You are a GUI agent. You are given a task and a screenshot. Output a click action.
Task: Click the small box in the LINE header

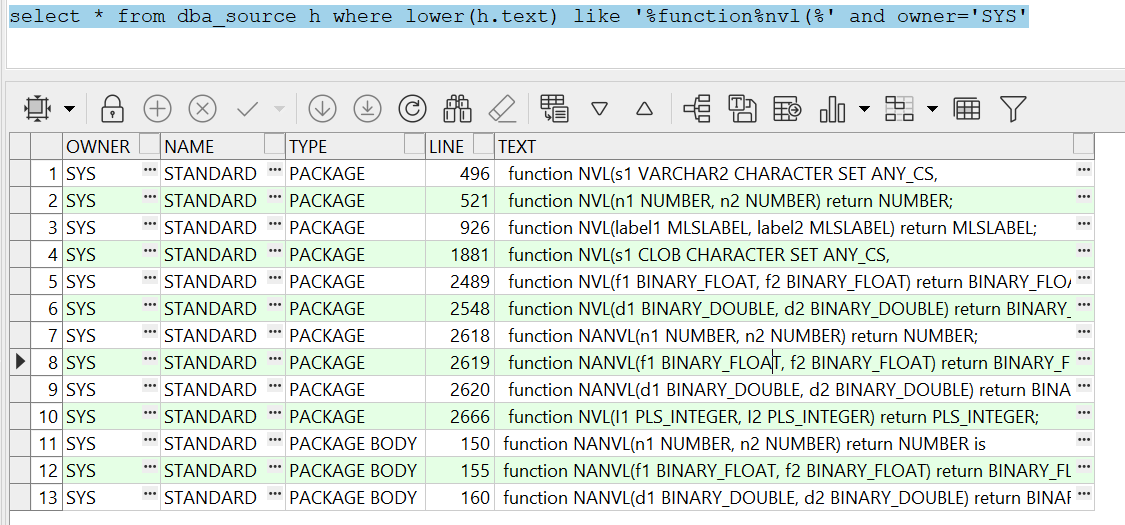coord(484,143)
